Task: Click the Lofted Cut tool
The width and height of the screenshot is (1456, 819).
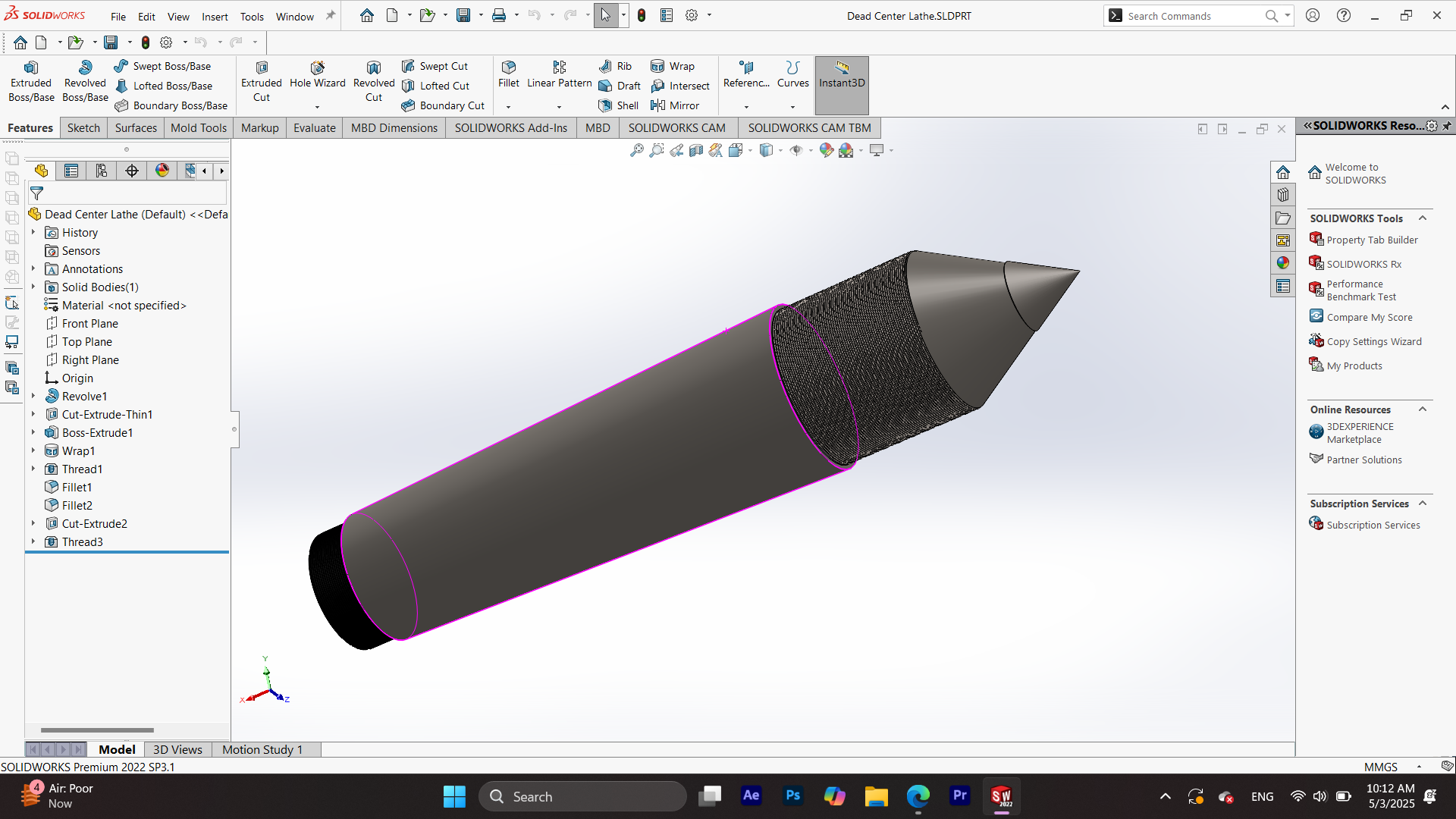Action: point(436,86)
